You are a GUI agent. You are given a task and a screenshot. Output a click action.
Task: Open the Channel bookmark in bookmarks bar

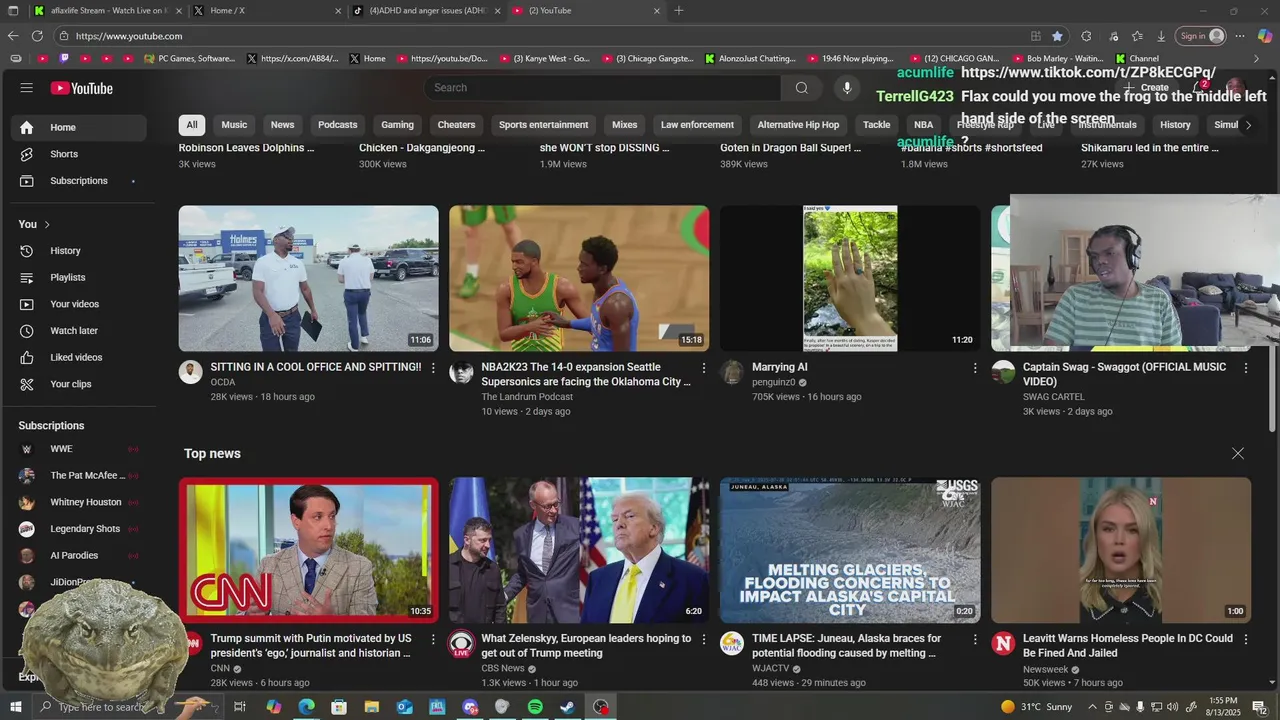pos(1138,58)
